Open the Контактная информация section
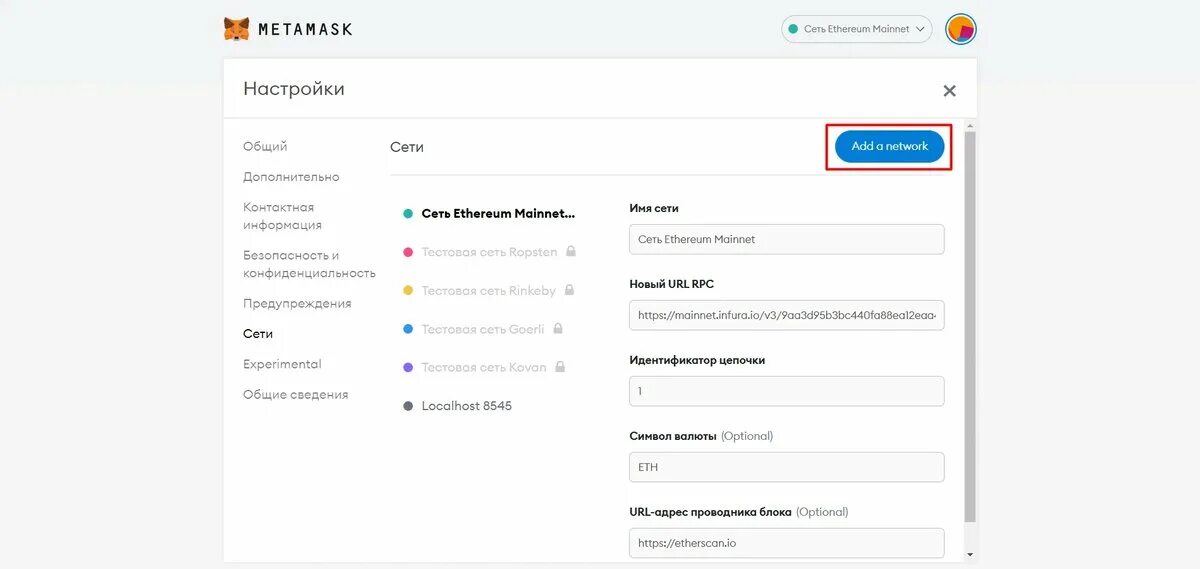1200x569 pixels. [x=282, y=216]
